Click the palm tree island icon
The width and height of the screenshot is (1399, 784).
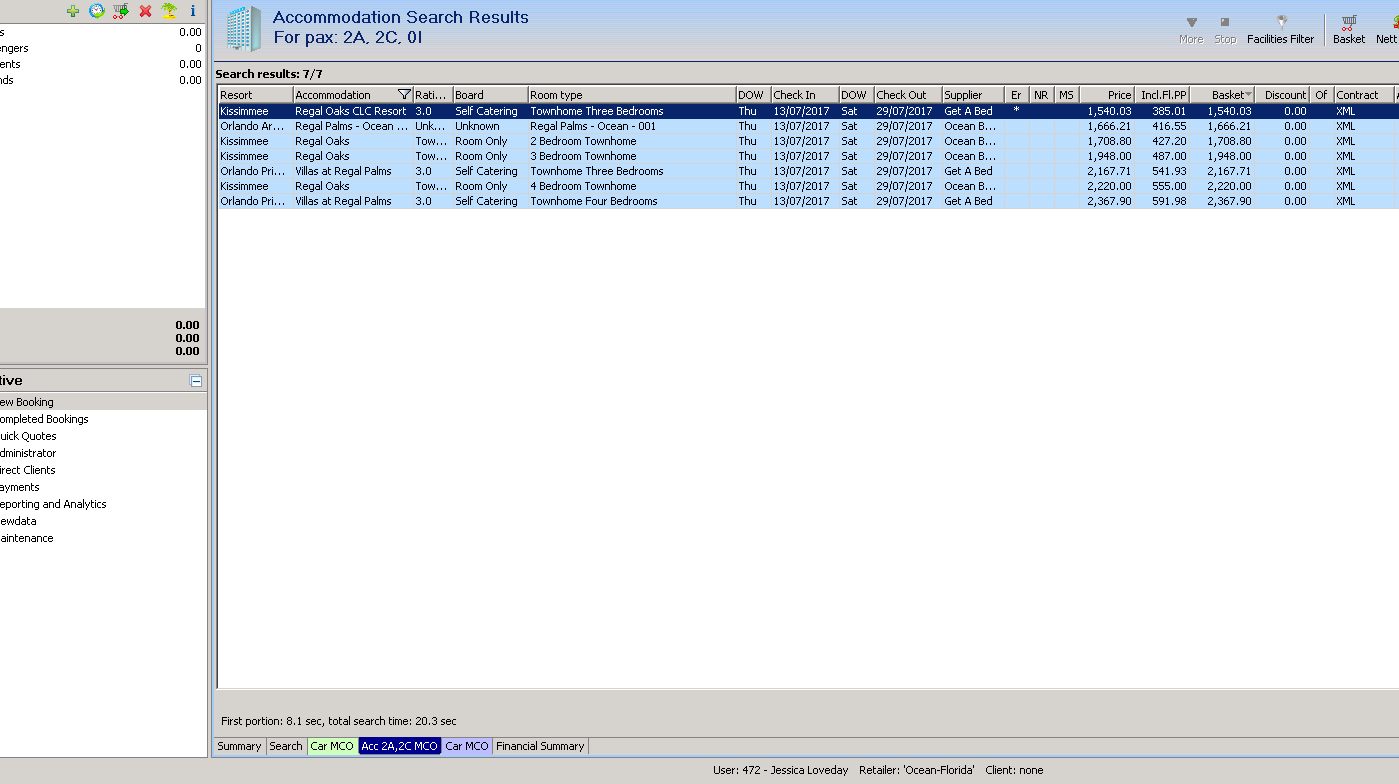point(169,11)
